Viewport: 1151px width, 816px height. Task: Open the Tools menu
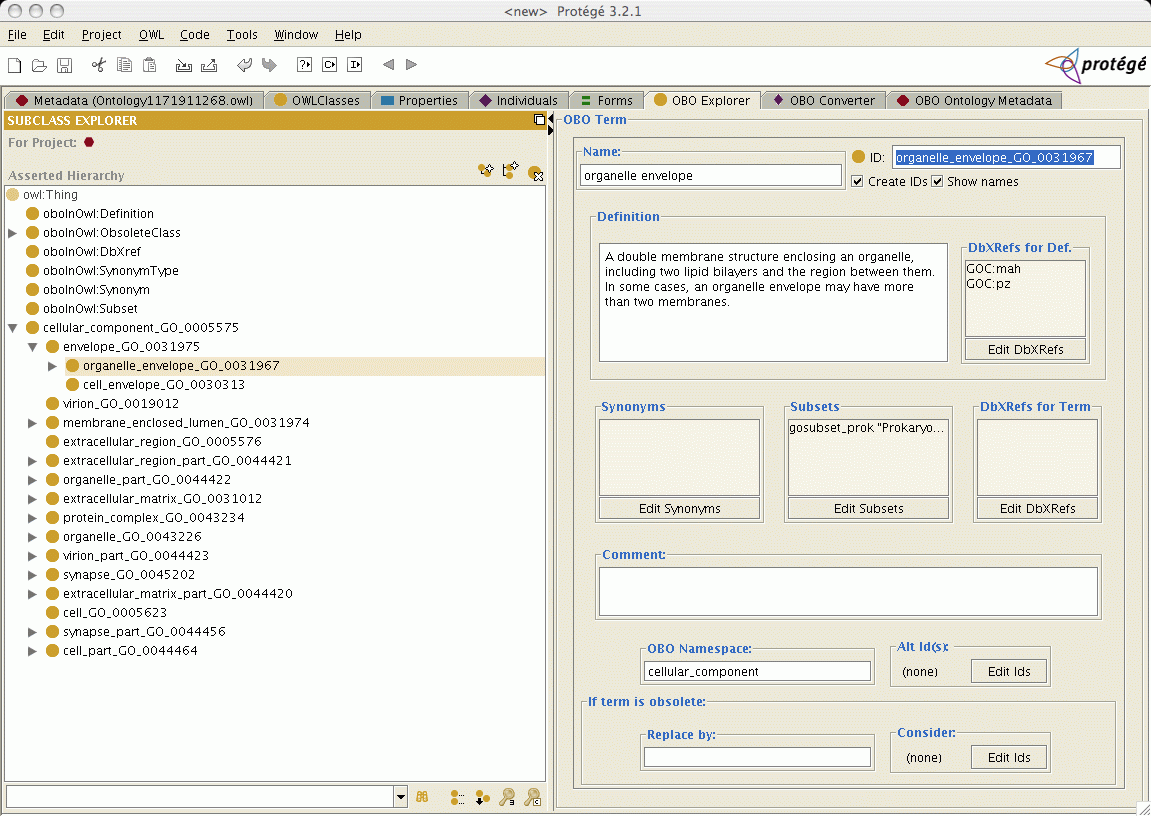tap(242, 34)
